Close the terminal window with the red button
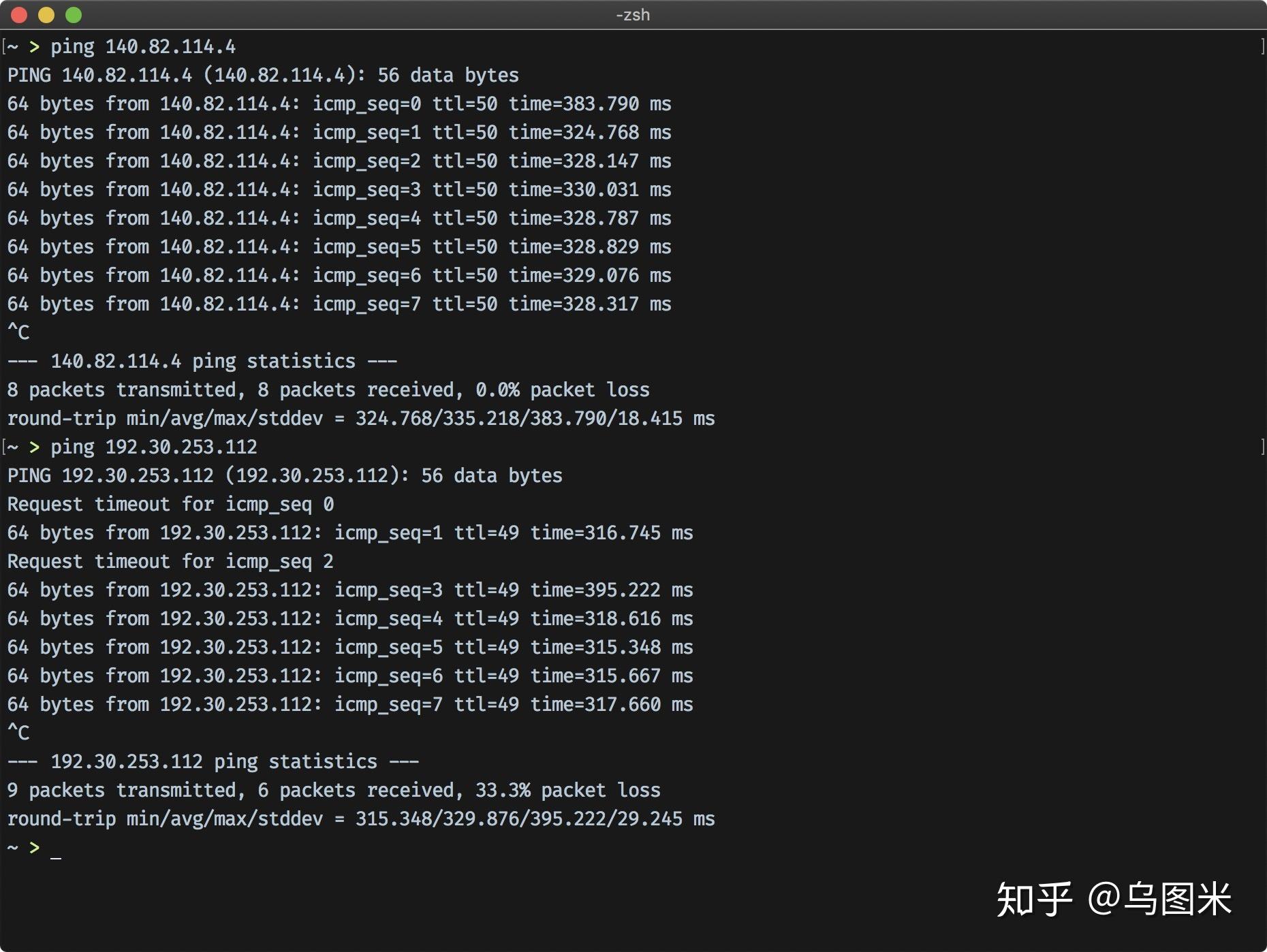The height and width of the screenshot is (952, 1267). point(19,15)
